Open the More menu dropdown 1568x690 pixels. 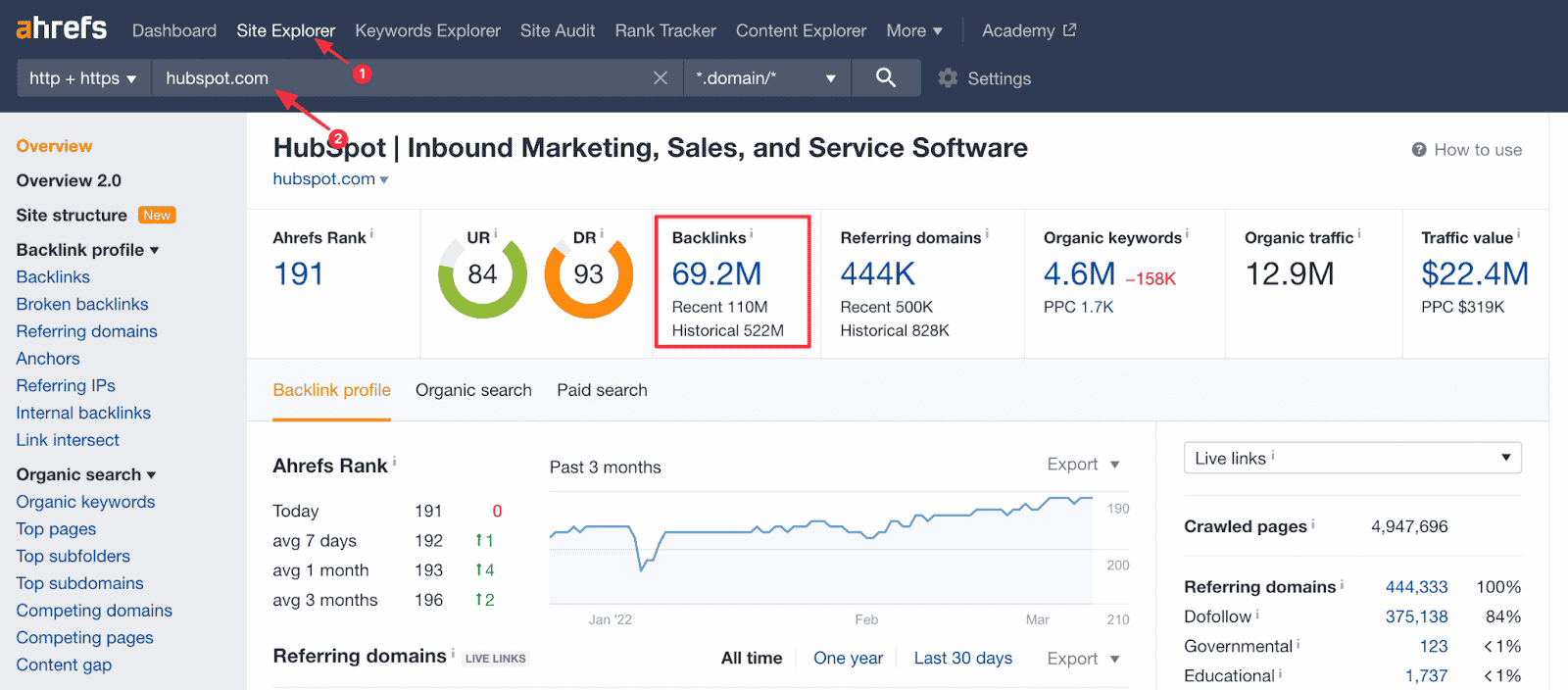[x=914, y=30]
